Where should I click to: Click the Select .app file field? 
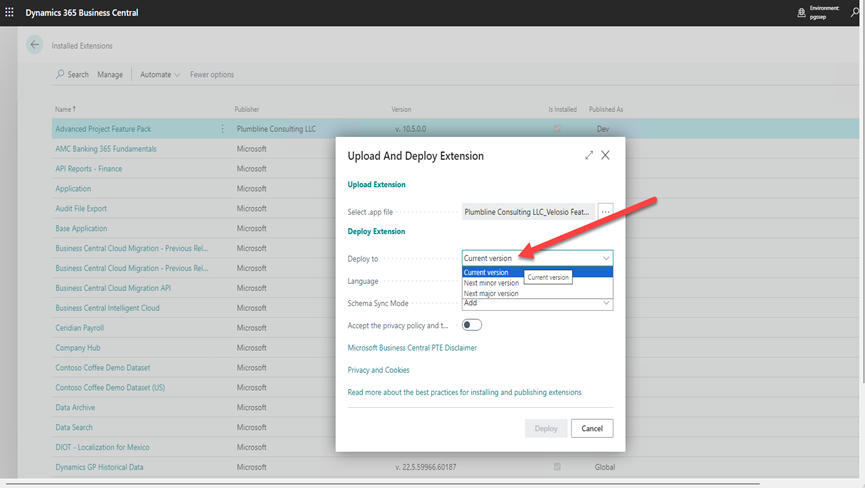528,212
